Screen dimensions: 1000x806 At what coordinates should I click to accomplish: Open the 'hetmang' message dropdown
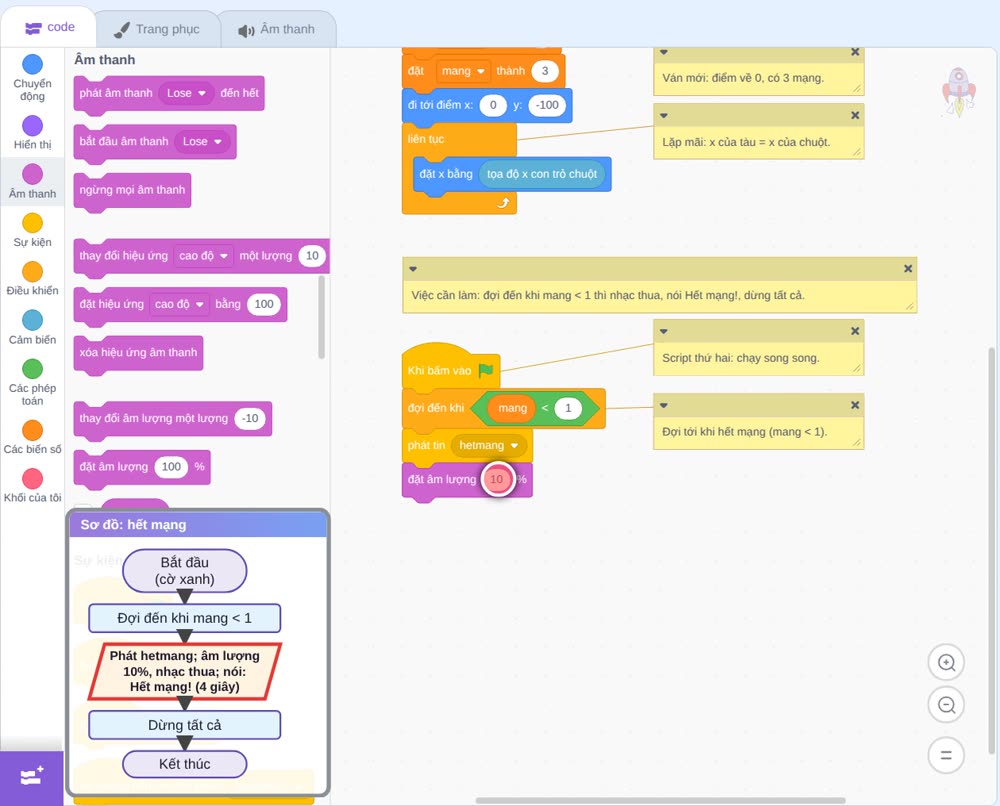489,445
